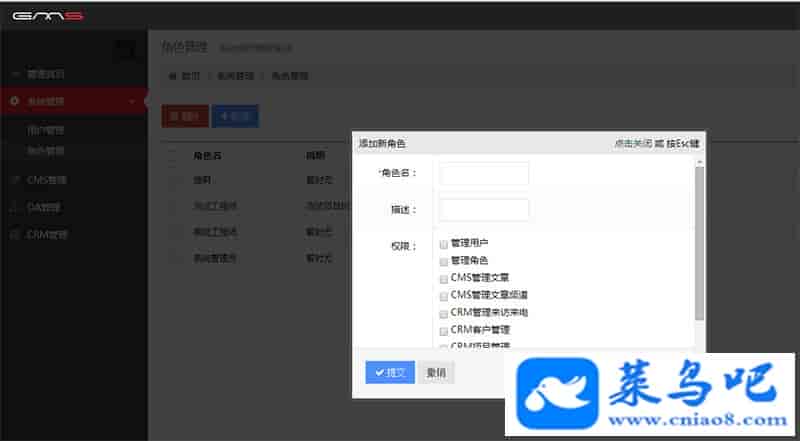800x441 pixels.
Task: Click the sidebar toggle icon above the menu
Action: click(125, 47)
